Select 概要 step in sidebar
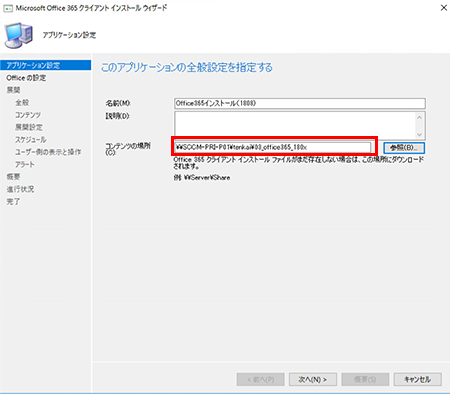Screen dimensions: 450x394 (x=13, y=177)
